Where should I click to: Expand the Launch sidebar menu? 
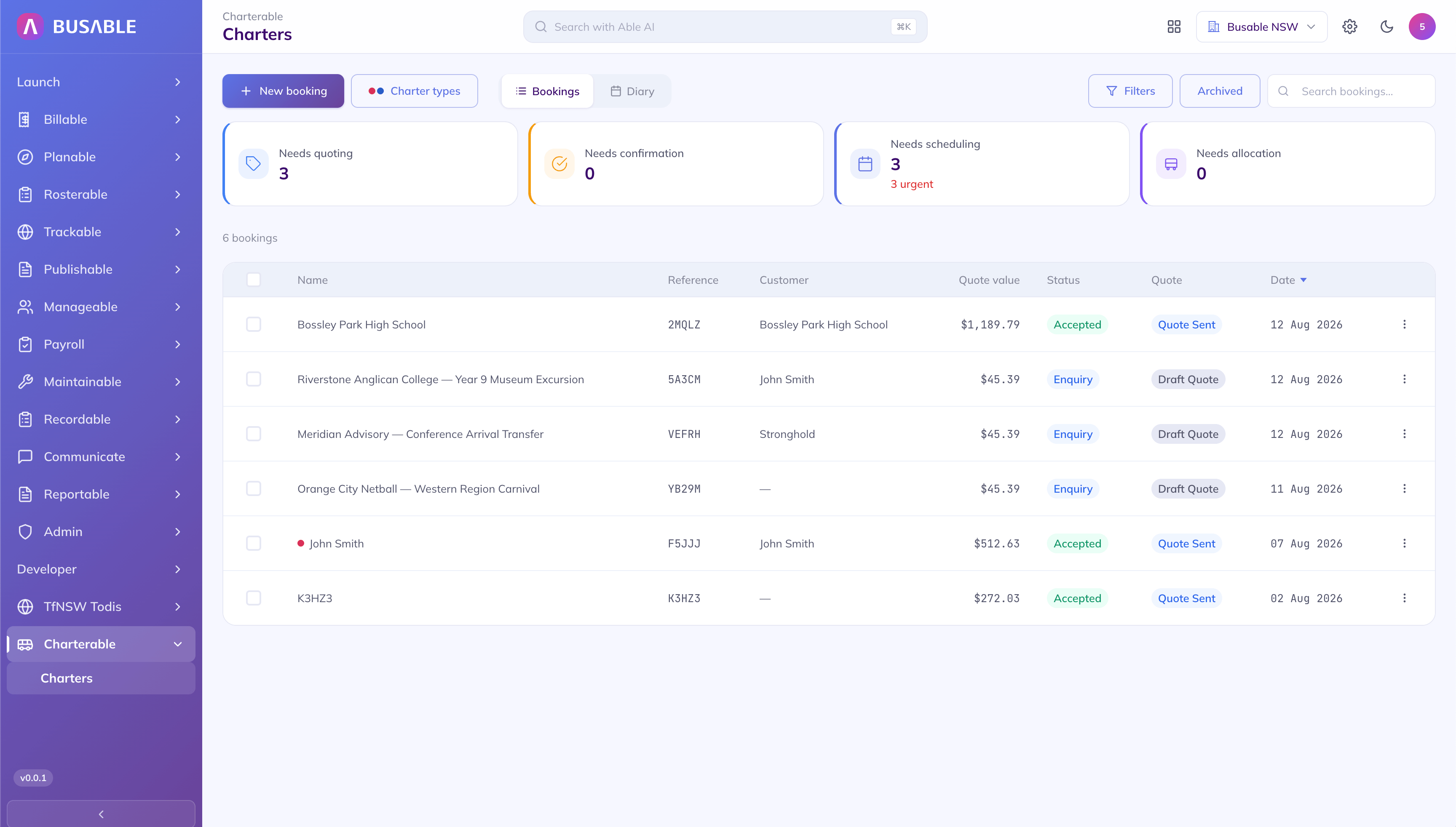pyautogui.click(x=101, y=82)
